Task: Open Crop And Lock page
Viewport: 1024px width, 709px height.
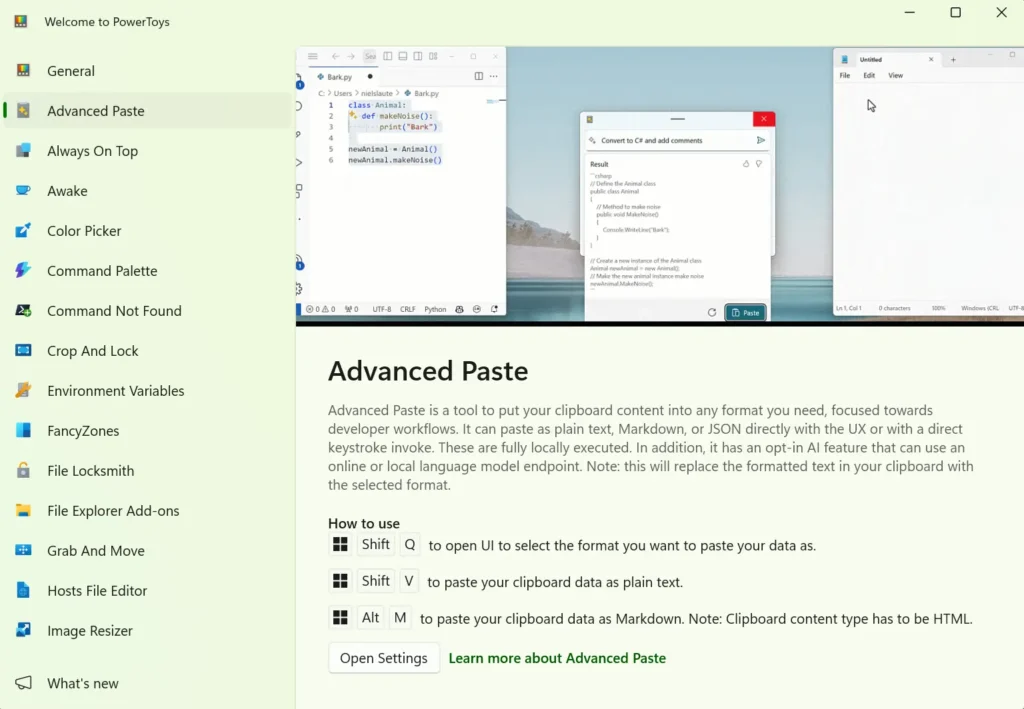Action: point(148,351)
